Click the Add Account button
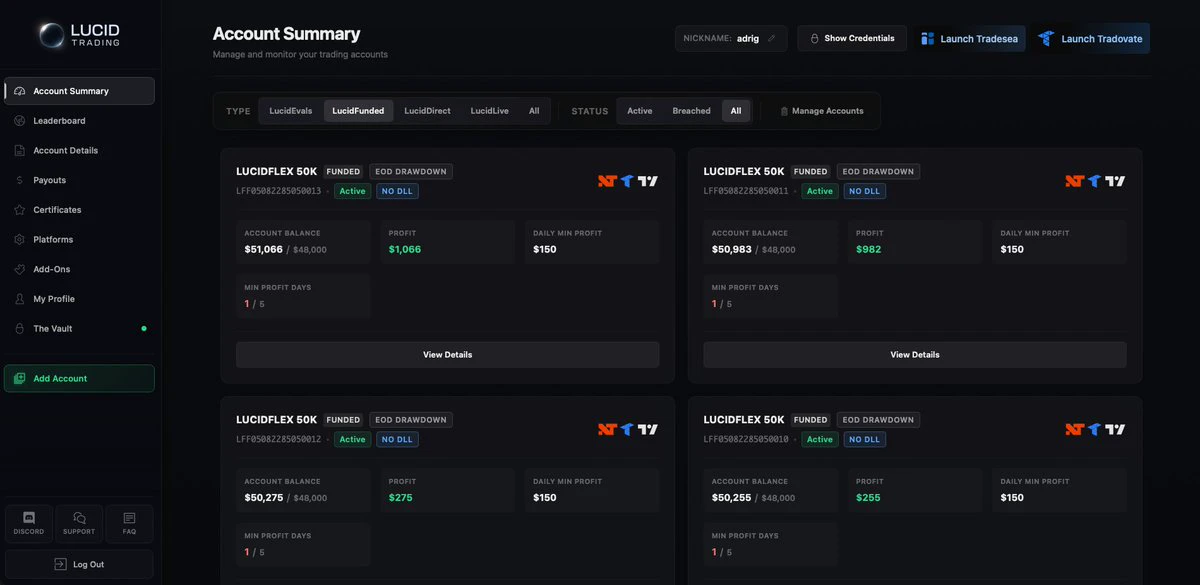 pyautogui.click(x=79, y=378)
